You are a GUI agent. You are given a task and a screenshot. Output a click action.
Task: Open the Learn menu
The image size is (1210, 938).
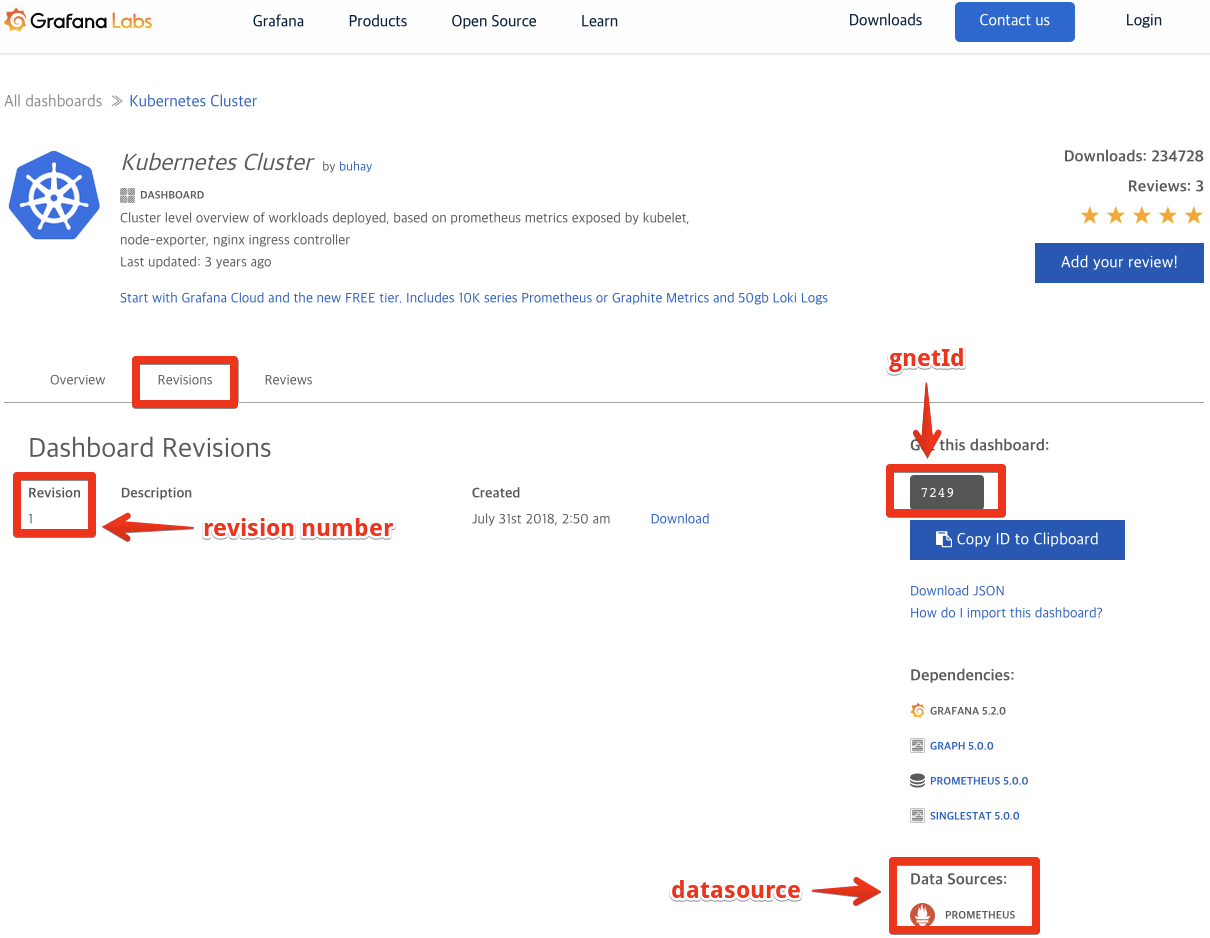pos(599,21)
